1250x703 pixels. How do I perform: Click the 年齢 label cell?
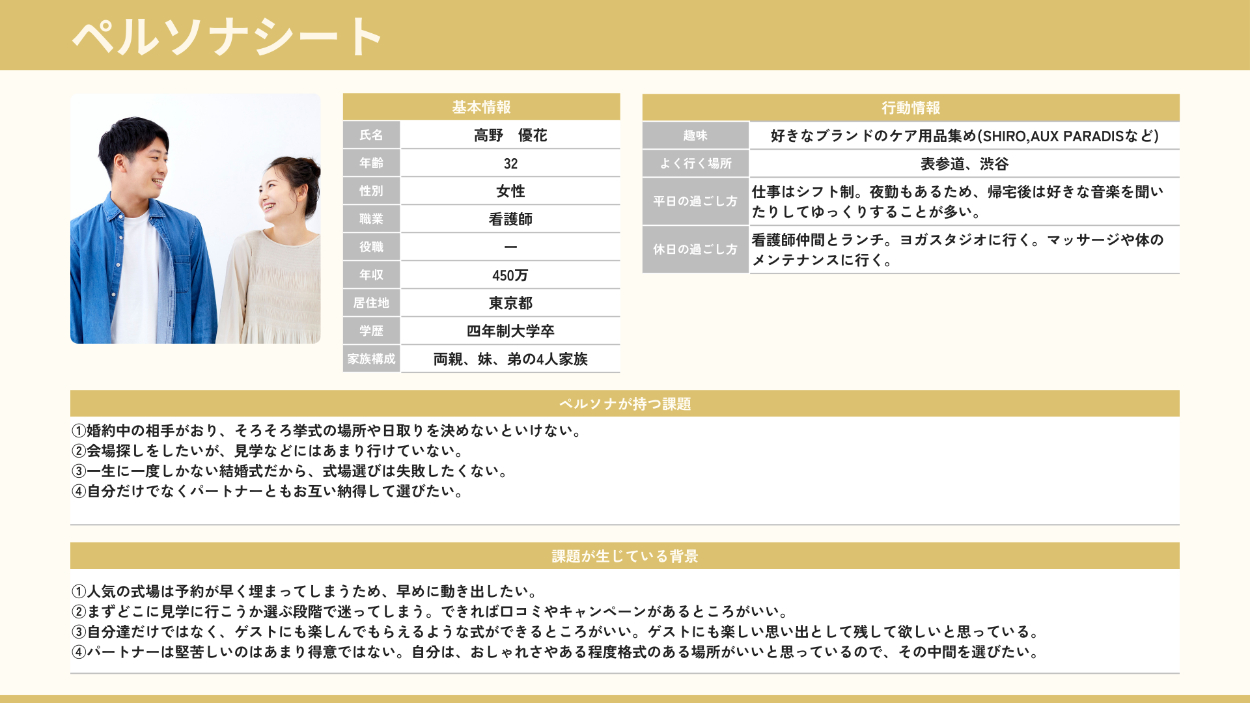coord(371,163)
